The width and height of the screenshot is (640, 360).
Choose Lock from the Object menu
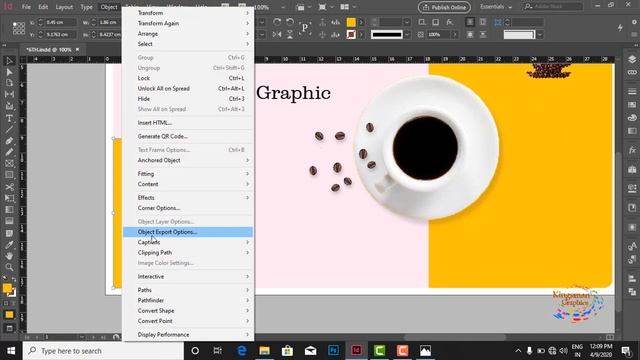point(188,78)
